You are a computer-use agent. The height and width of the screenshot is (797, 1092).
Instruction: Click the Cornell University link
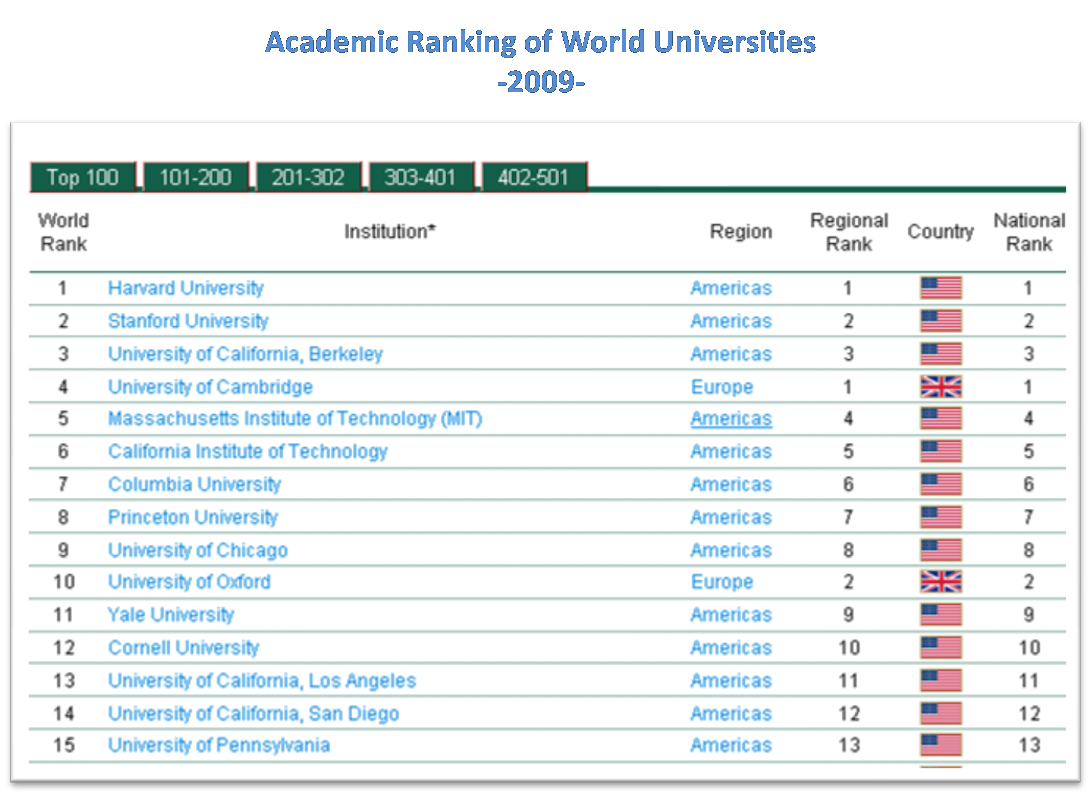tap(184, 648)
